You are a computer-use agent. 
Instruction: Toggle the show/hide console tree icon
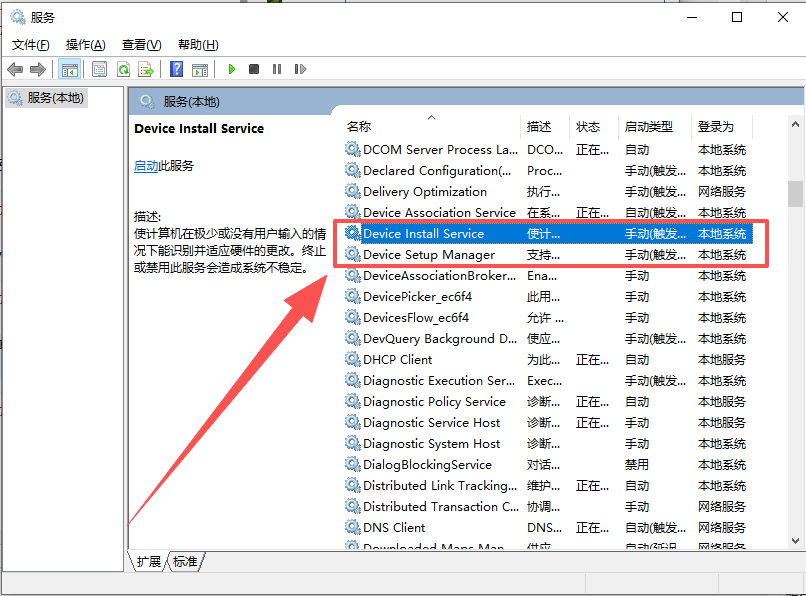point(69,69)
